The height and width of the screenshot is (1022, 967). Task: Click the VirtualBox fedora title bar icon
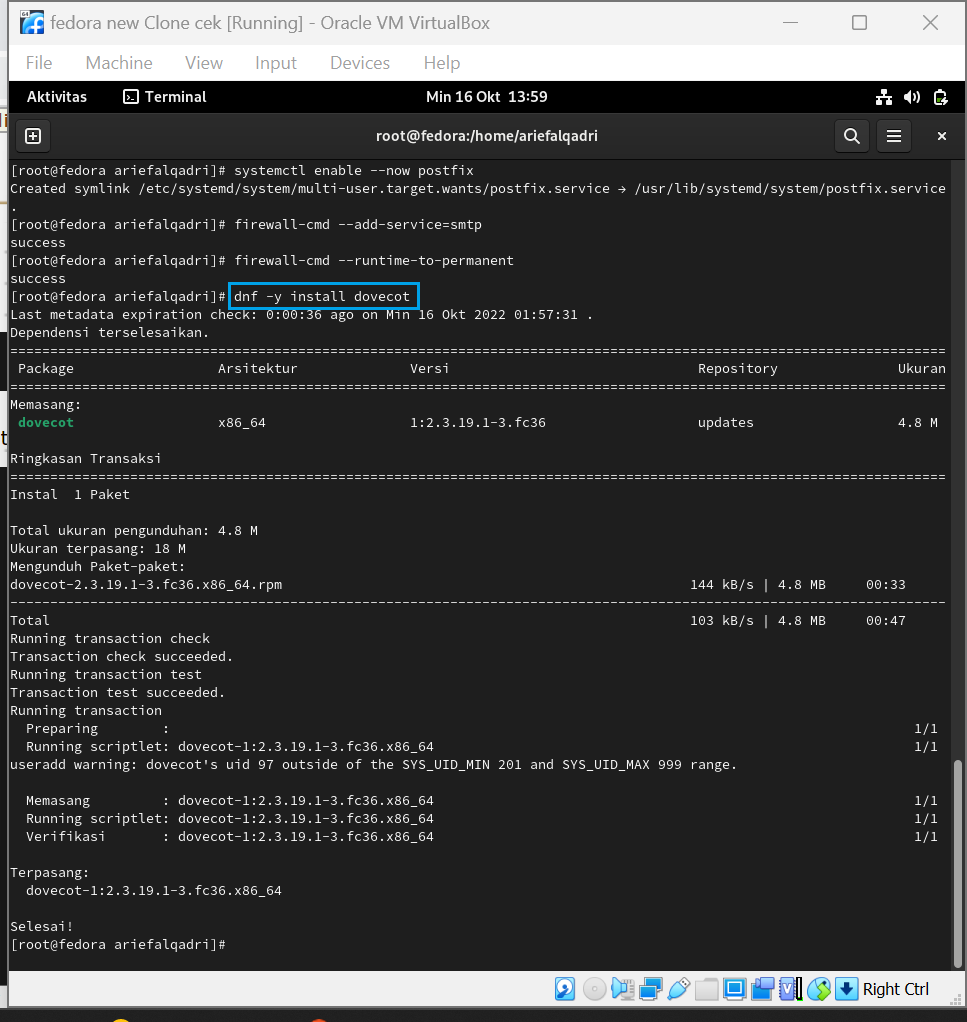32,23
